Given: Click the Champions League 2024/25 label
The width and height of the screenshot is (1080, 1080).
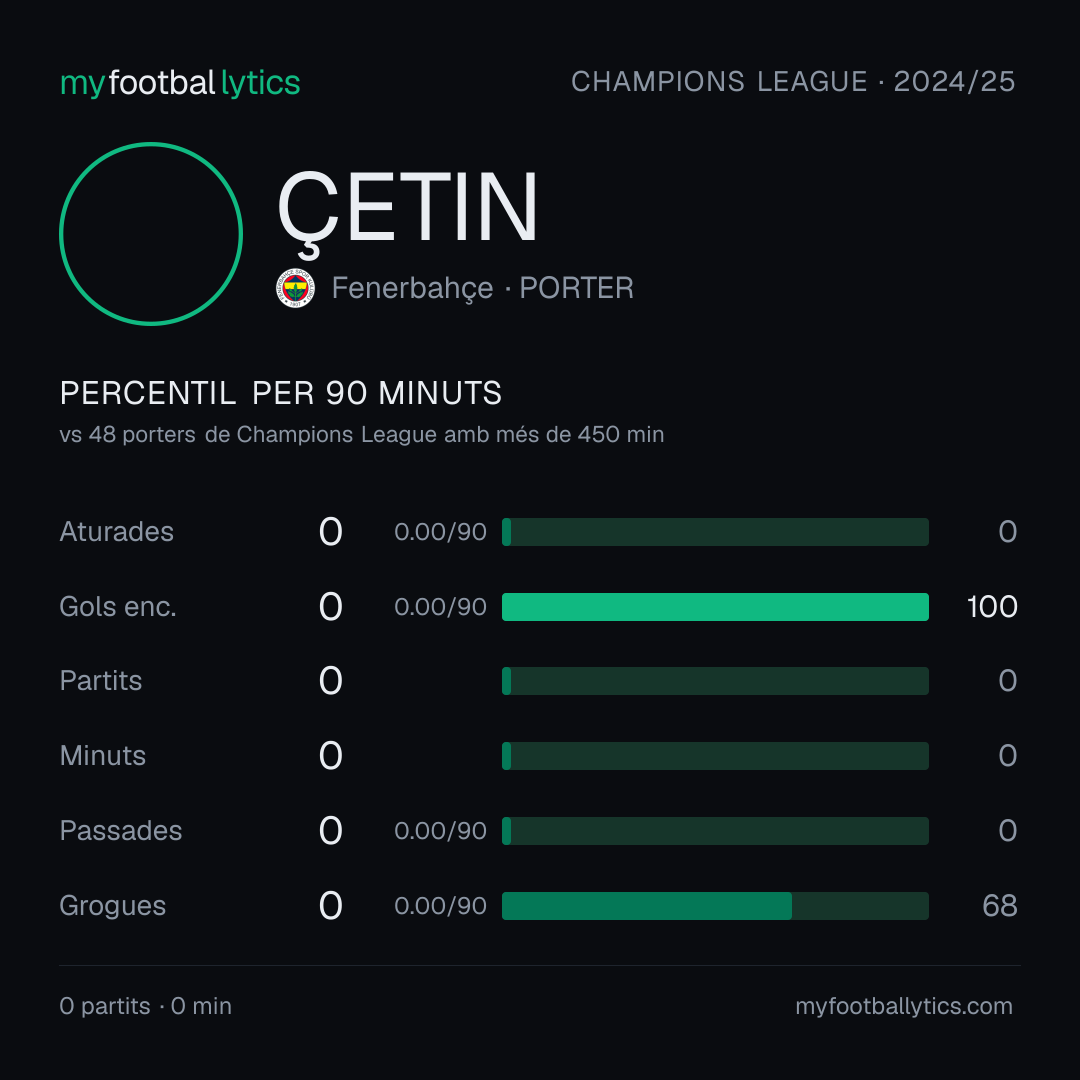Looking at the screenshot, I should pyautogui.click(x=793, y=81).
